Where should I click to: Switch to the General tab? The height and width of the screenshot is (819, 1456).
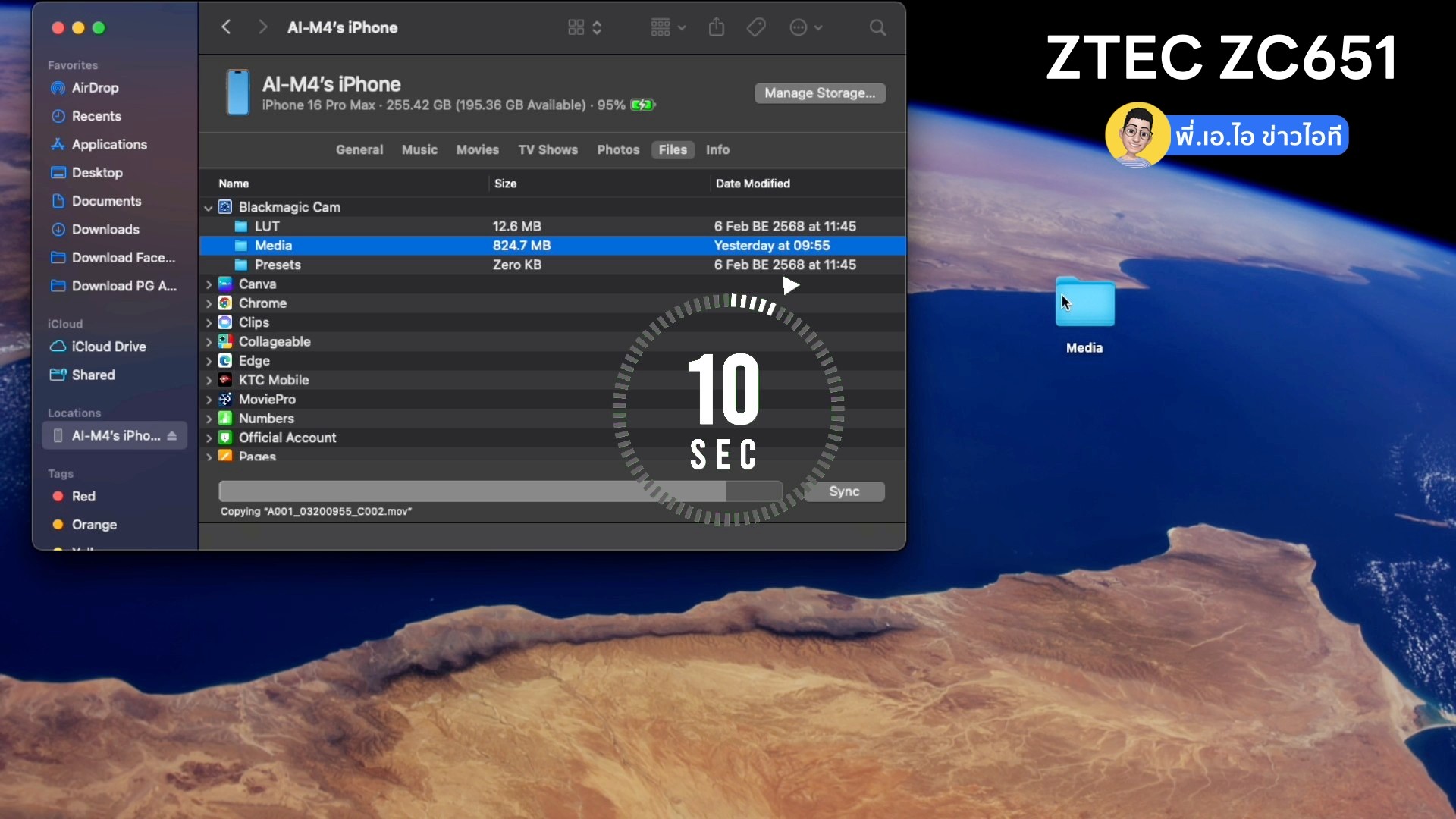click(359, 149)
